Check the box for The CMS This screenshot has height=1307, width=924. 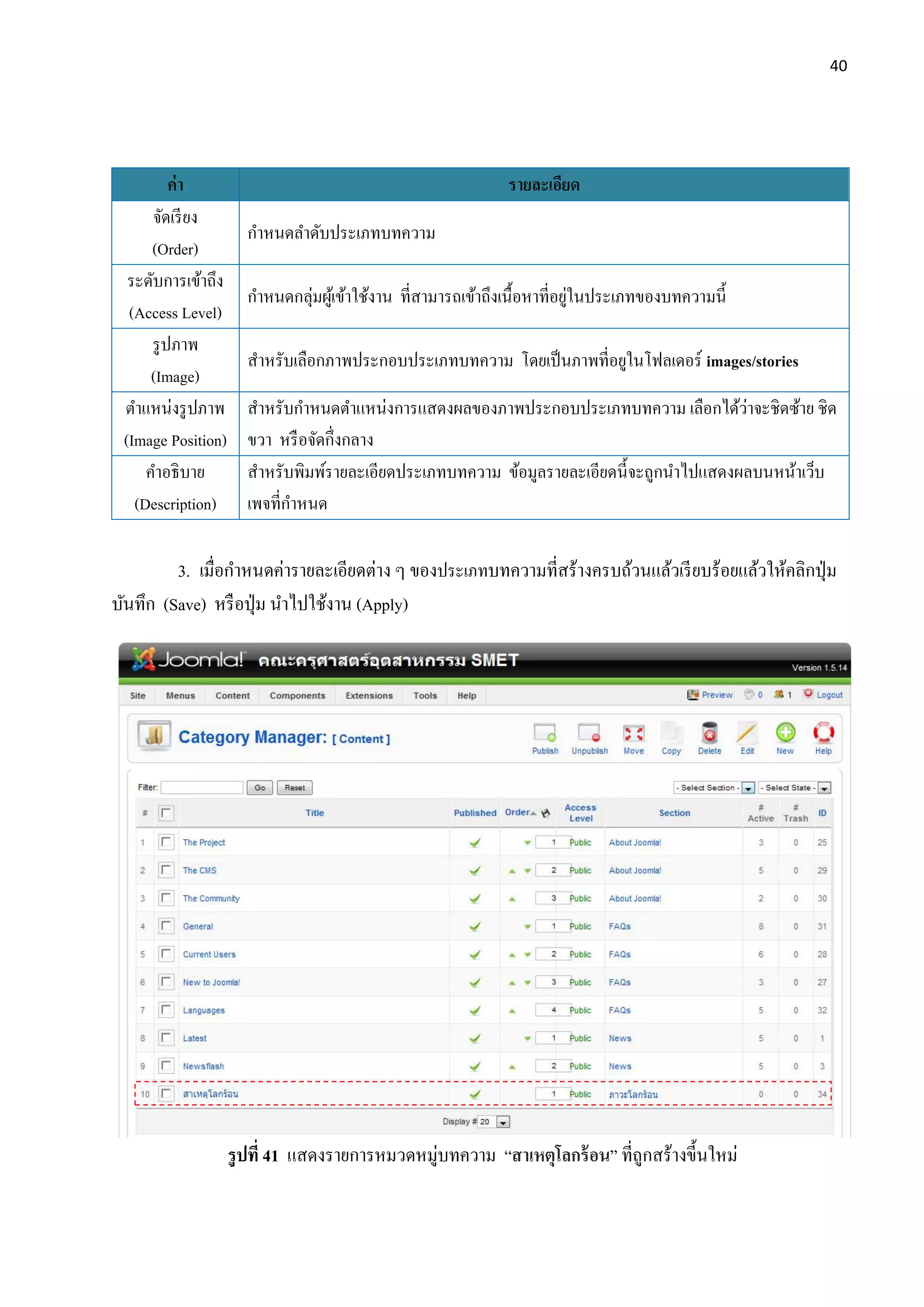[x=166, y=870]
